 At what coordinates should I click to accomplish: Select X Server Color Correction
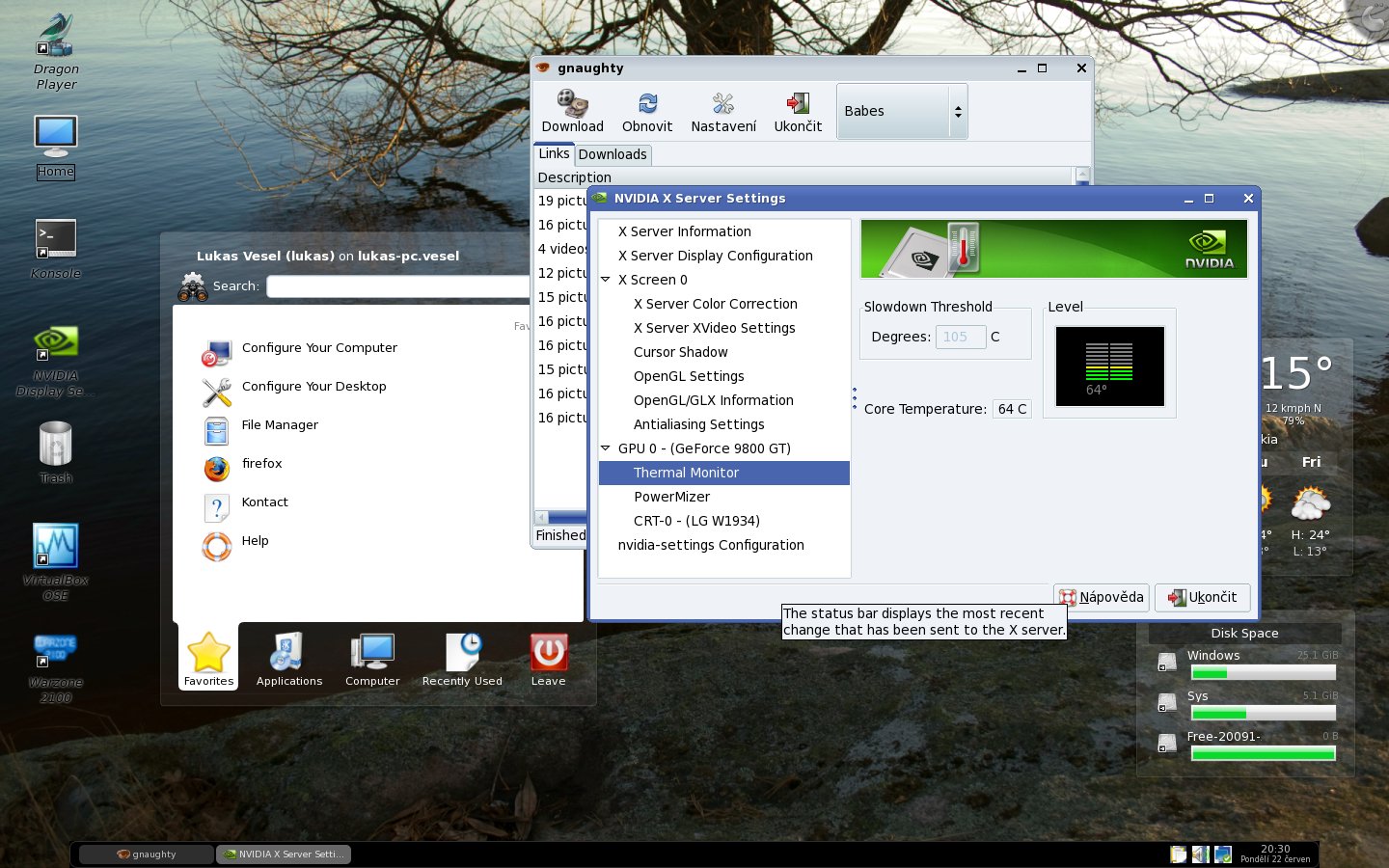(x=716, y=304)
